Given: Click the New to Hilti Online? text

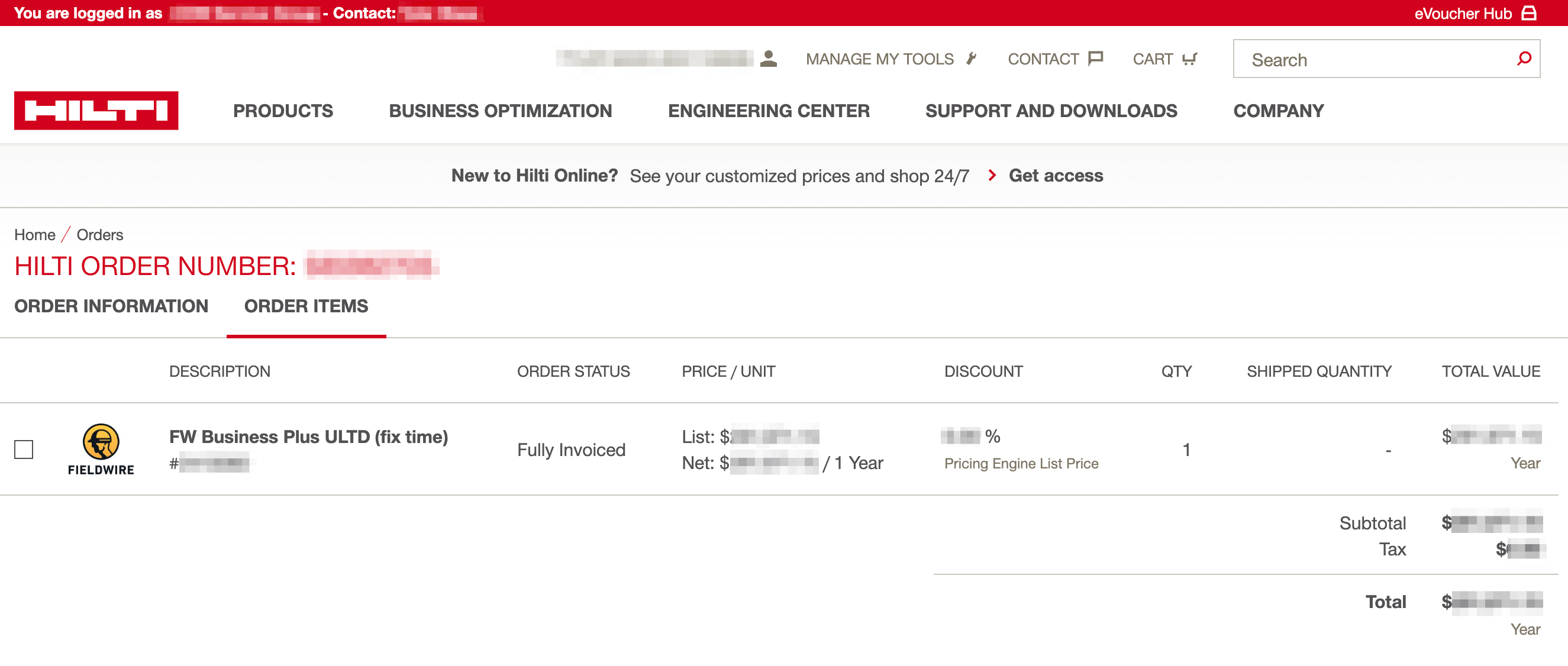Looking at the screenshot, I should click(x=534, y=175).
